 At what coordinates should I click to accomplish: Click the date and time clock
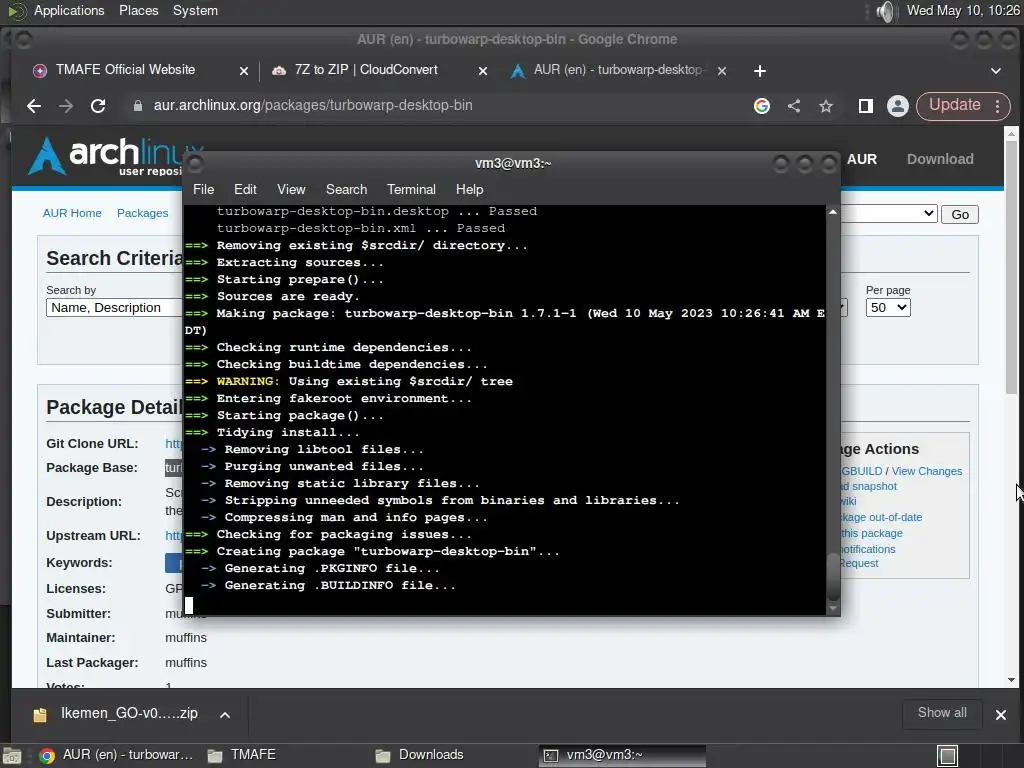point(963,11)
